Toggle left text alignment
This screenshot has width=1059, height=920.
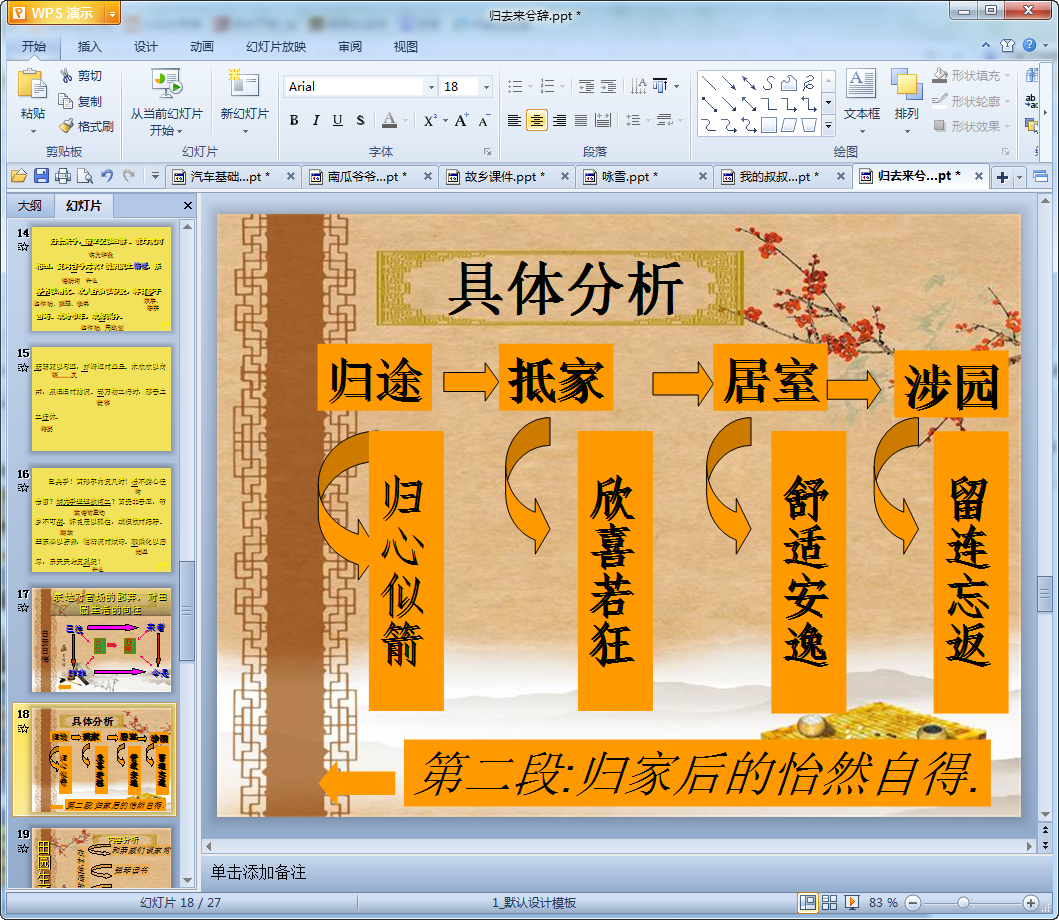[x=514, y=120]
